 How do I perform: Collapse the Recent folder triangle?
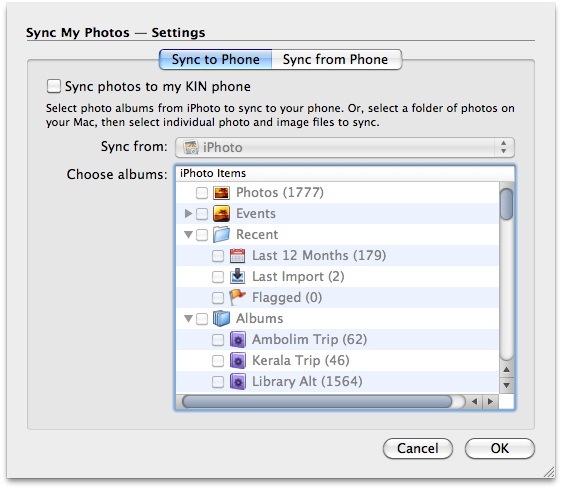pyautogui.click(x=189, y=234)
